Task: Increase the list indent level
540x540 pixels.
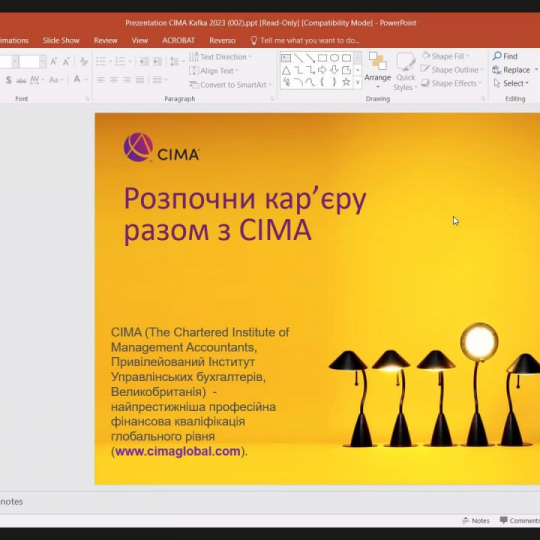Action: 157,62
